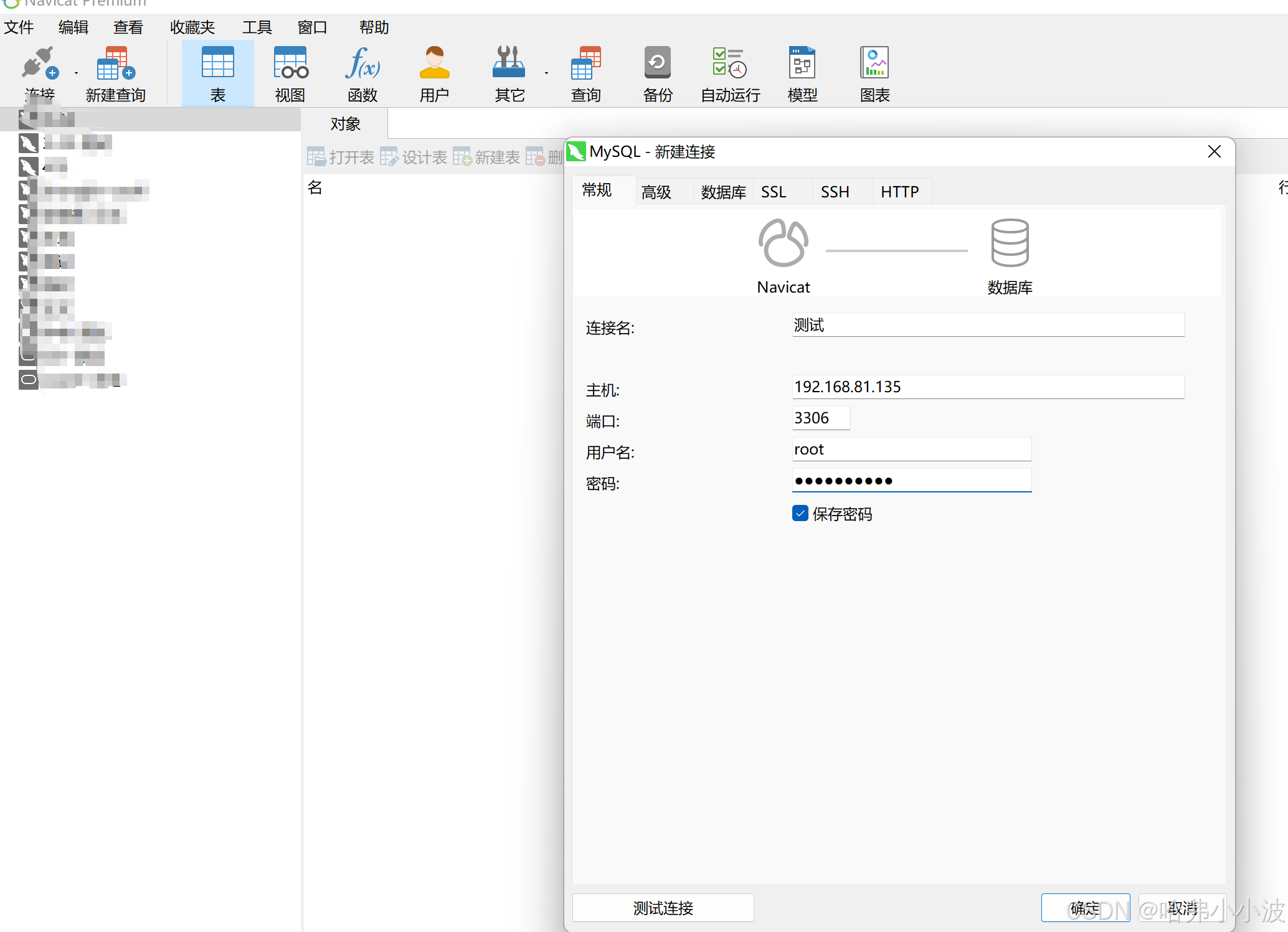The image size is (1288, 932).
Task: Select the 模型 (Model) icon
Action: tap(802, 72)
